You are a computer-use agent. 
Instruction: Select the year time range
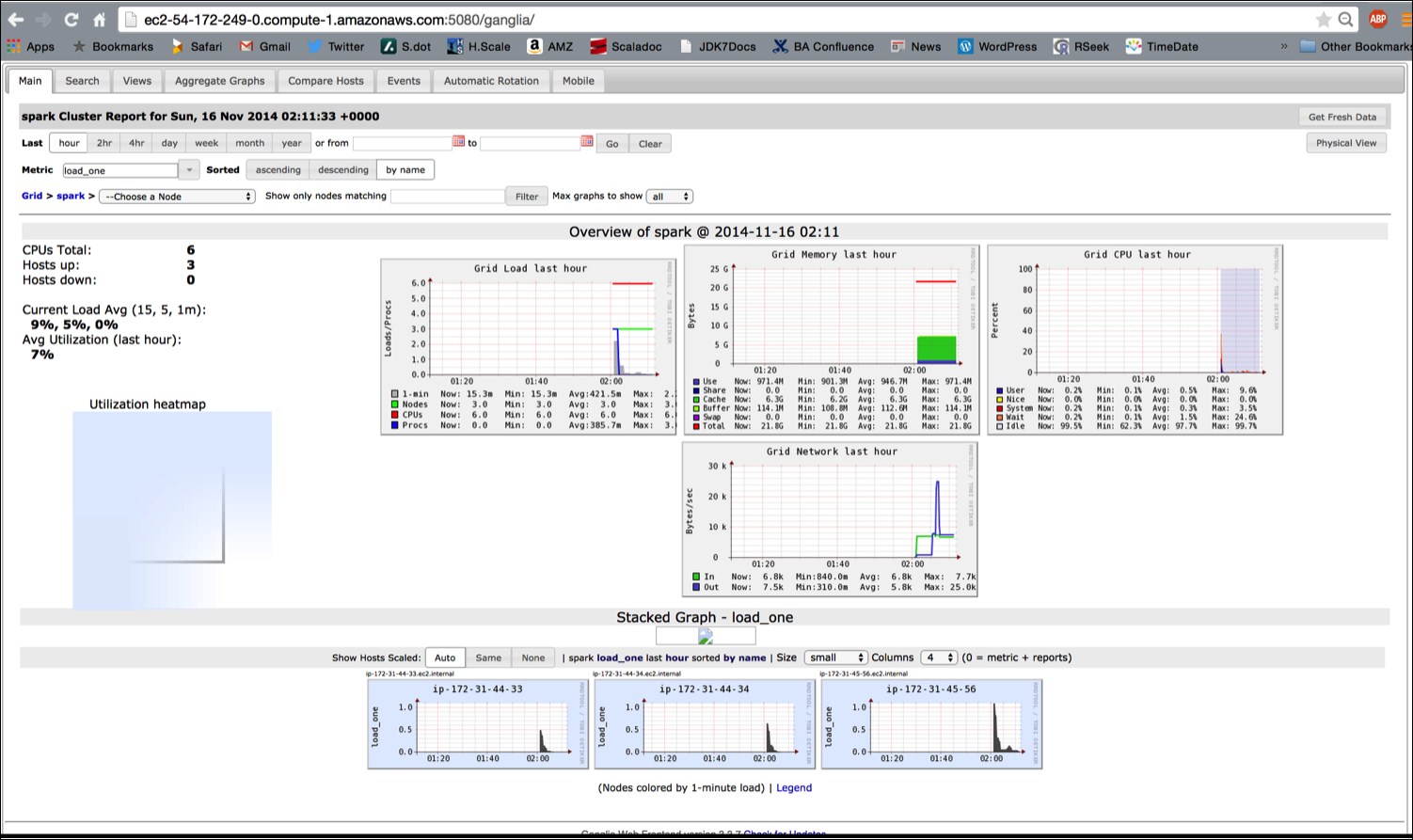tap(292, 143)
